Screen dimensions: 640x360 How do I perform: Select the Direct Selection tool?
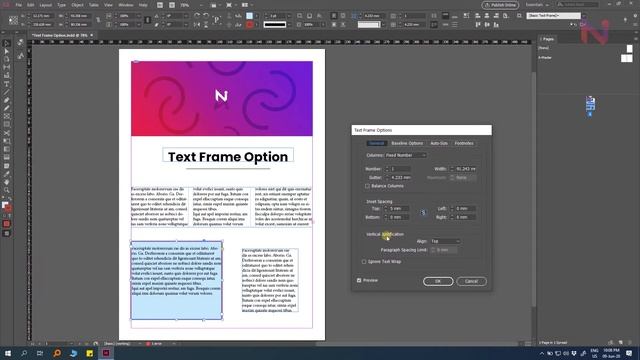7,51
